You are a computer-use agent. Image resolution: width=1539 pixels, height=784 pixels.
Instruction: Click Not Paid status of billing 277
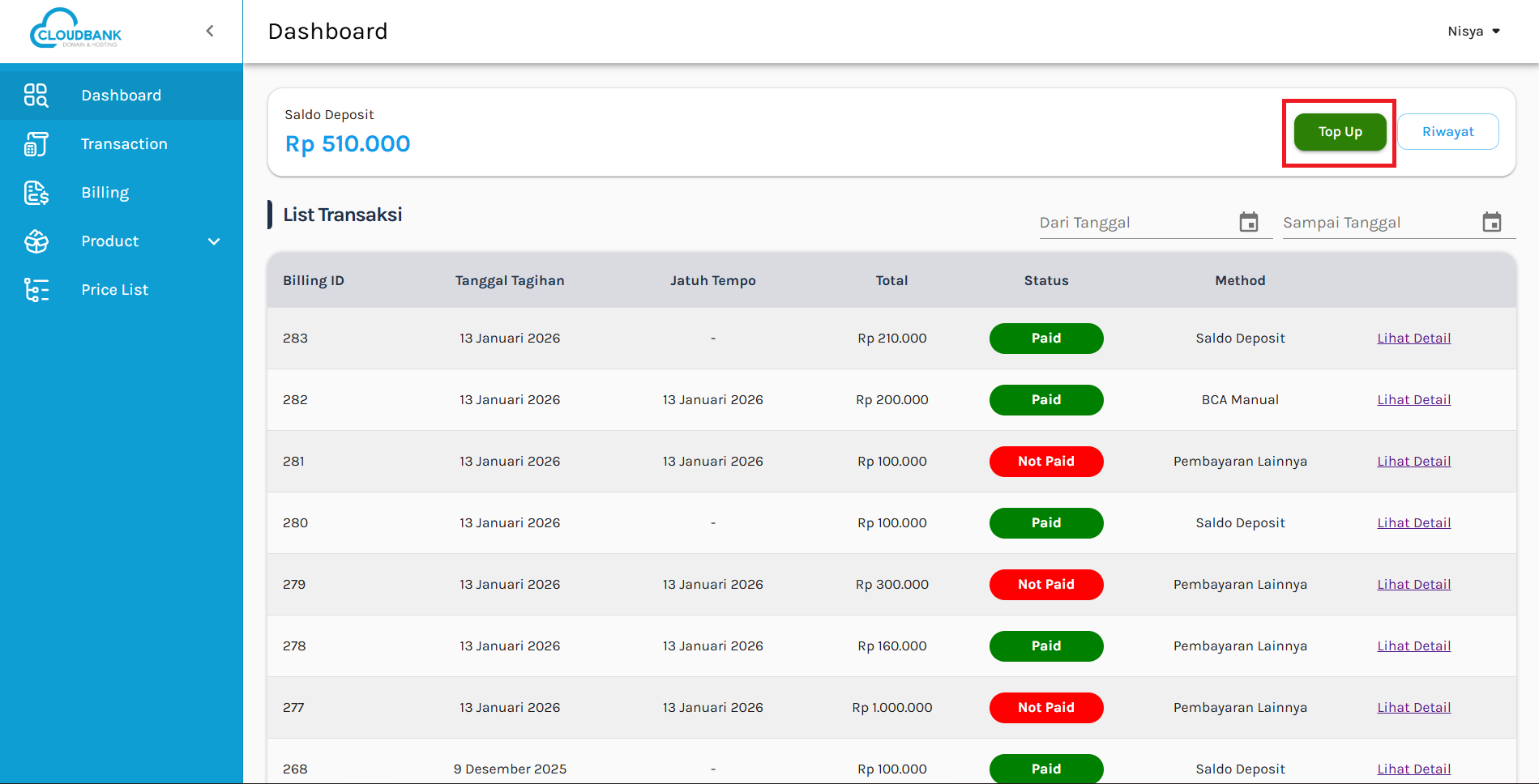pyautogui.click(x=1045, y=708)
